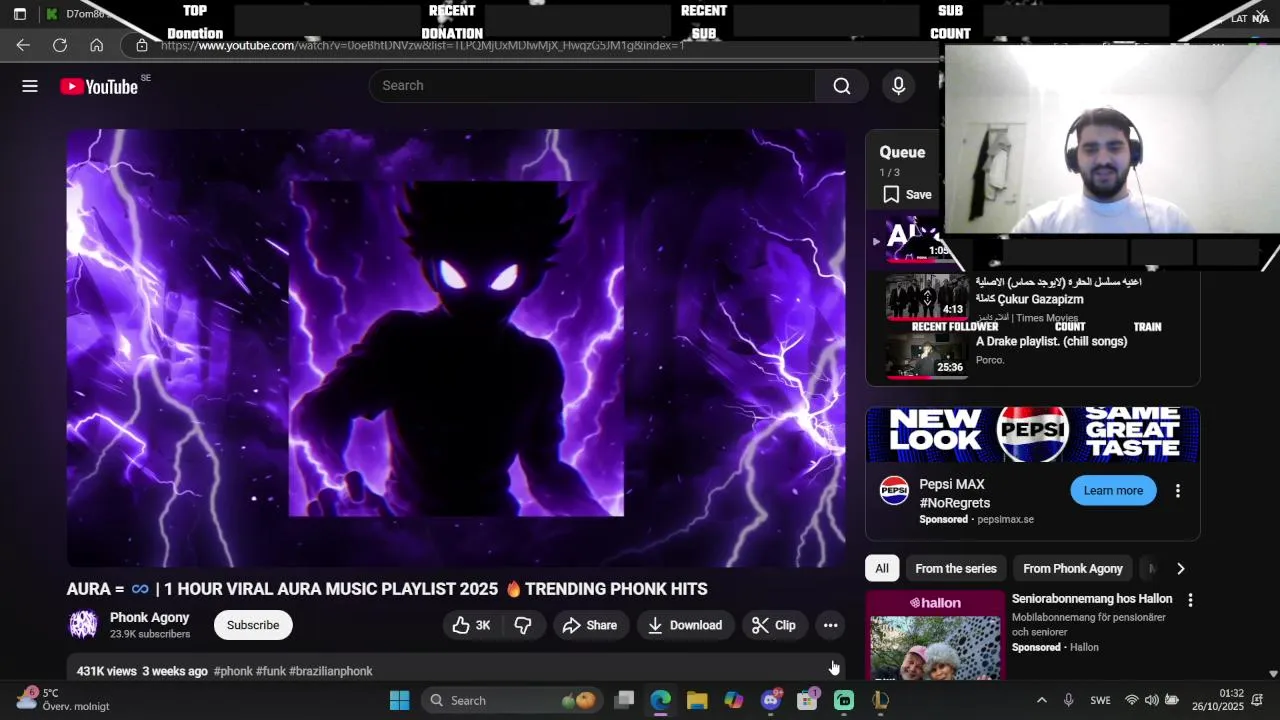Open File Explorer from the taskbar
1280x720 pixels.
click(x=697, y=700)
